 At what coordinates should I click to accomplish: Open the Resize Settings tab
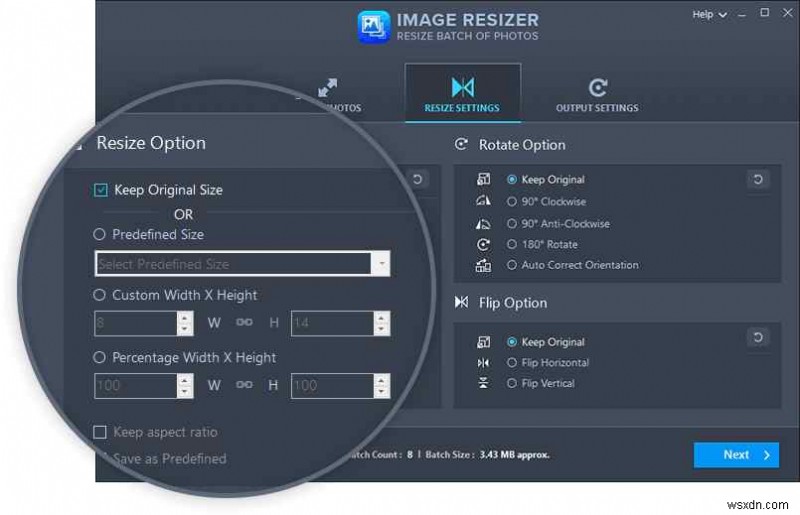462,93
